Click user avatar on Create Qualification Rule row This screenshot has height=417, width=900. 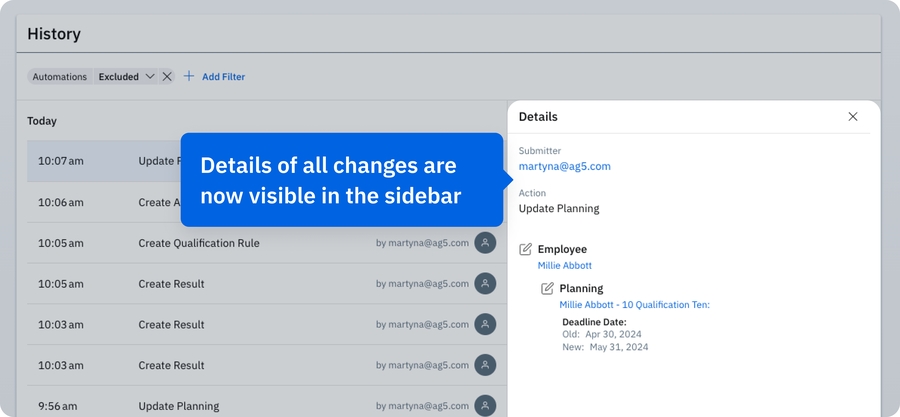pos(485,243)
